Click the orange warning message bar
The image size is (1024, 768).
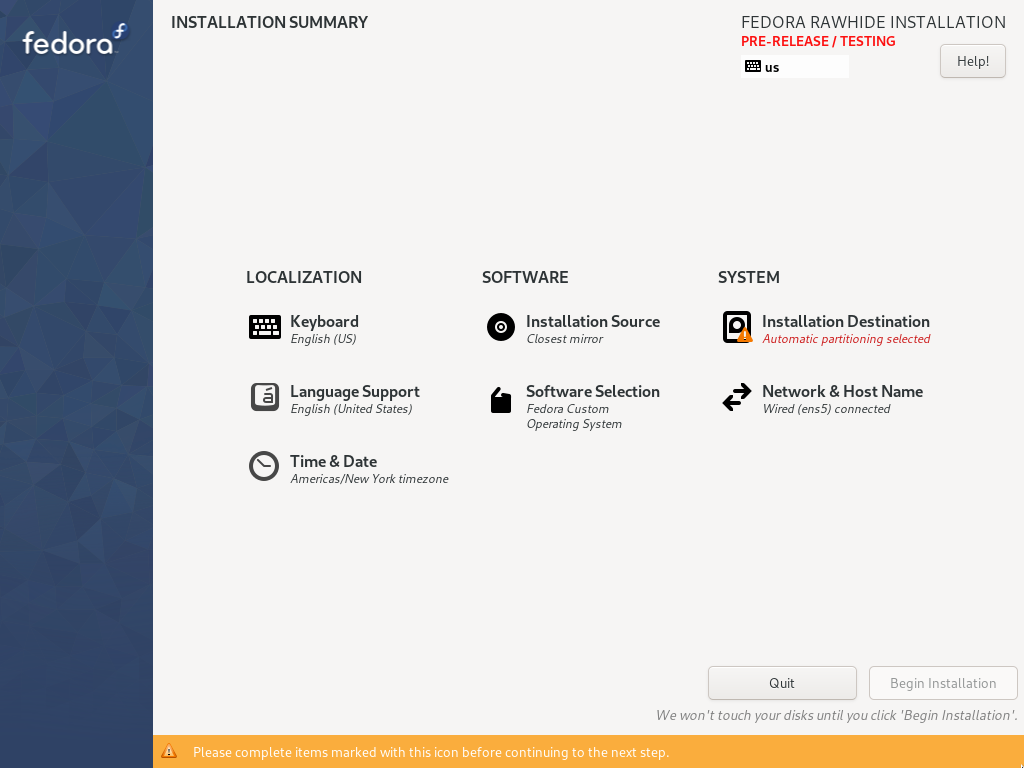[x=588, y=752]
